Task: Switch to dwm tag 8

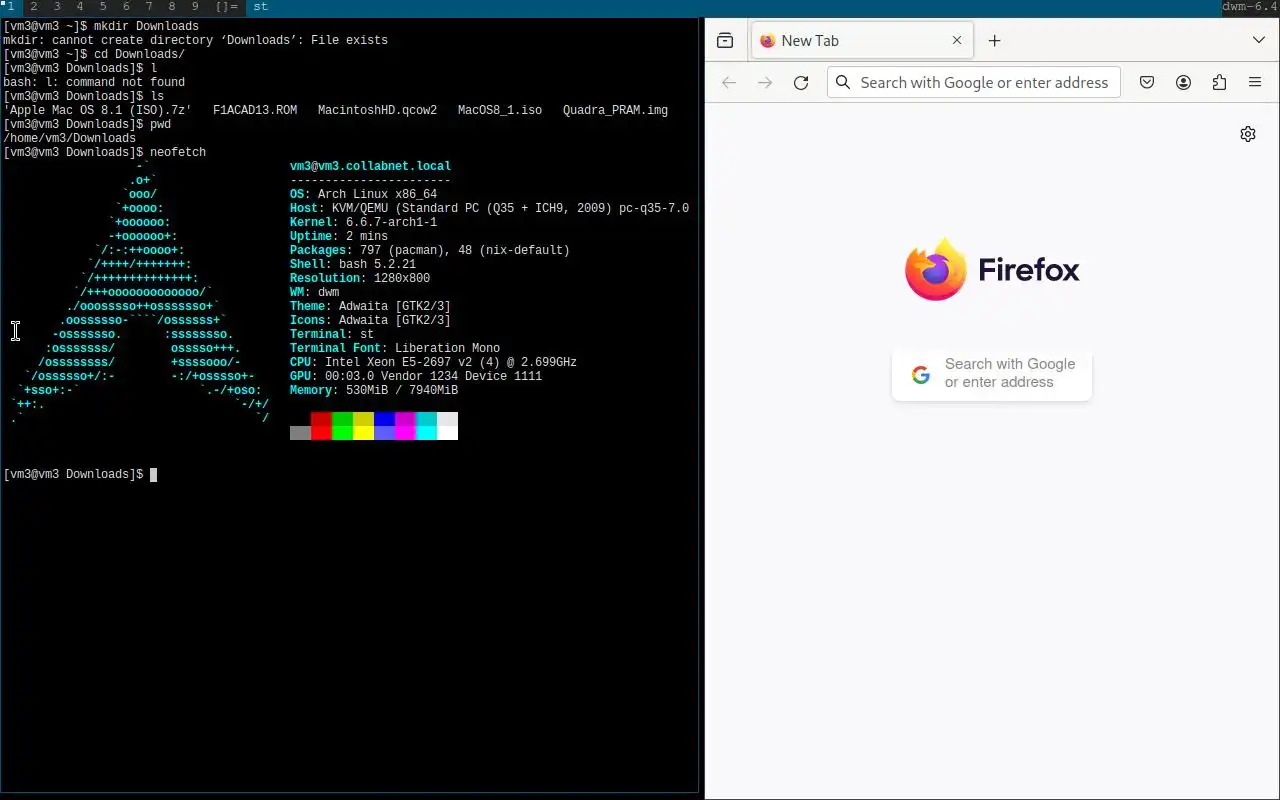Action: (x=172, y=7)
